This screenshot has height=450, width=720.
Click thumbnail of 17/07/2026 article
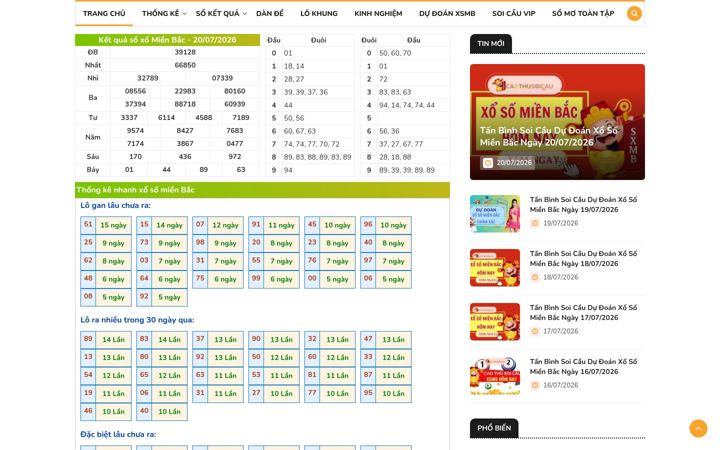pos(495,321)
